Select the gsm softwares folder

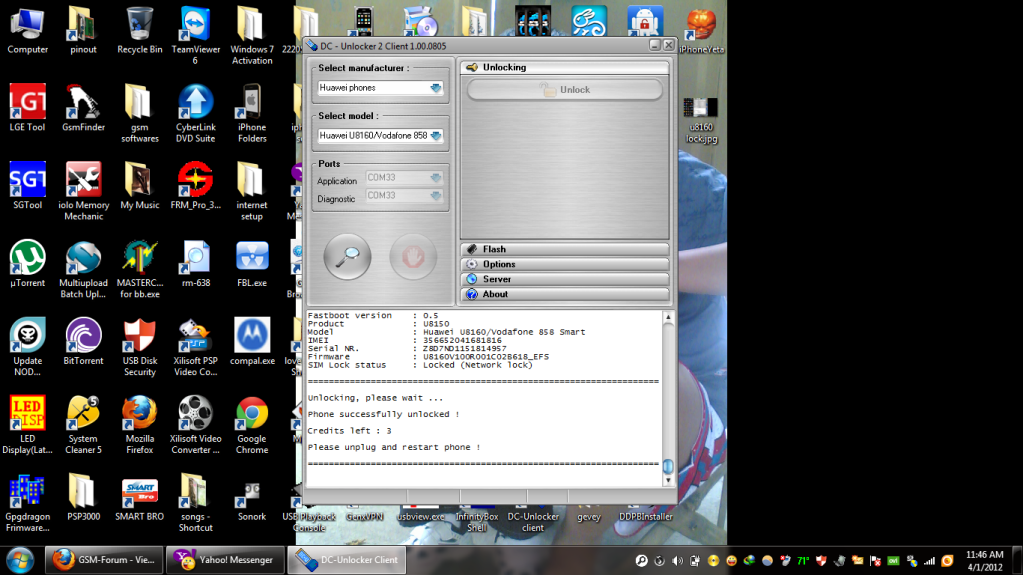(140, 113)
